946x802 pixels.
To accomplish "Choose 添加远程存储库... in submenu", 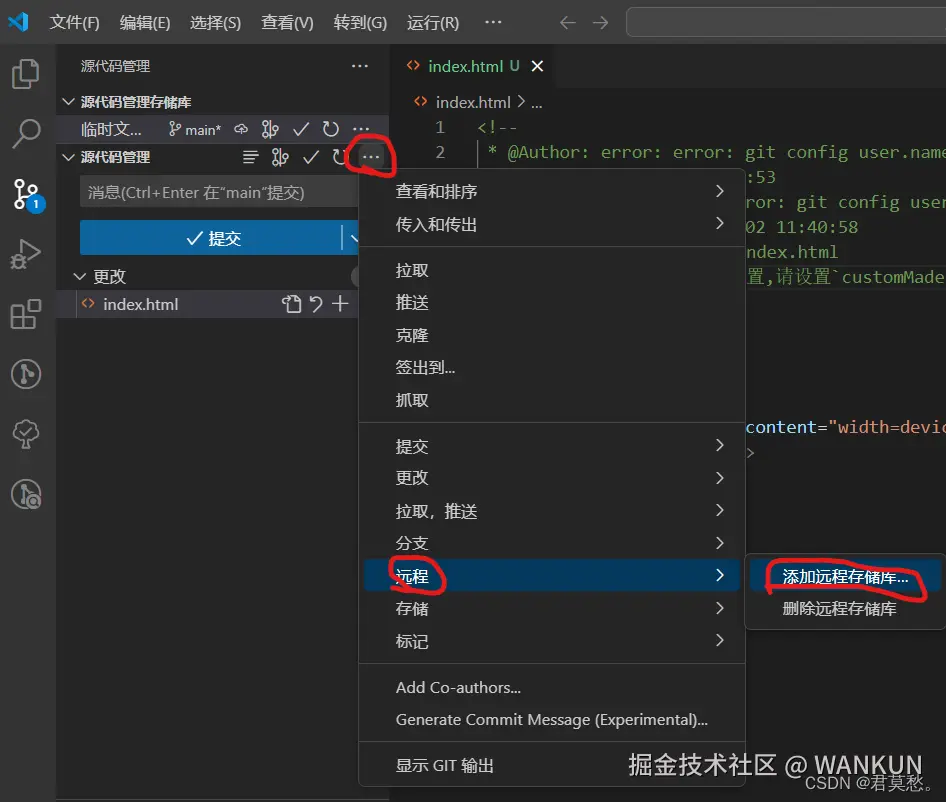I will 845,576.
